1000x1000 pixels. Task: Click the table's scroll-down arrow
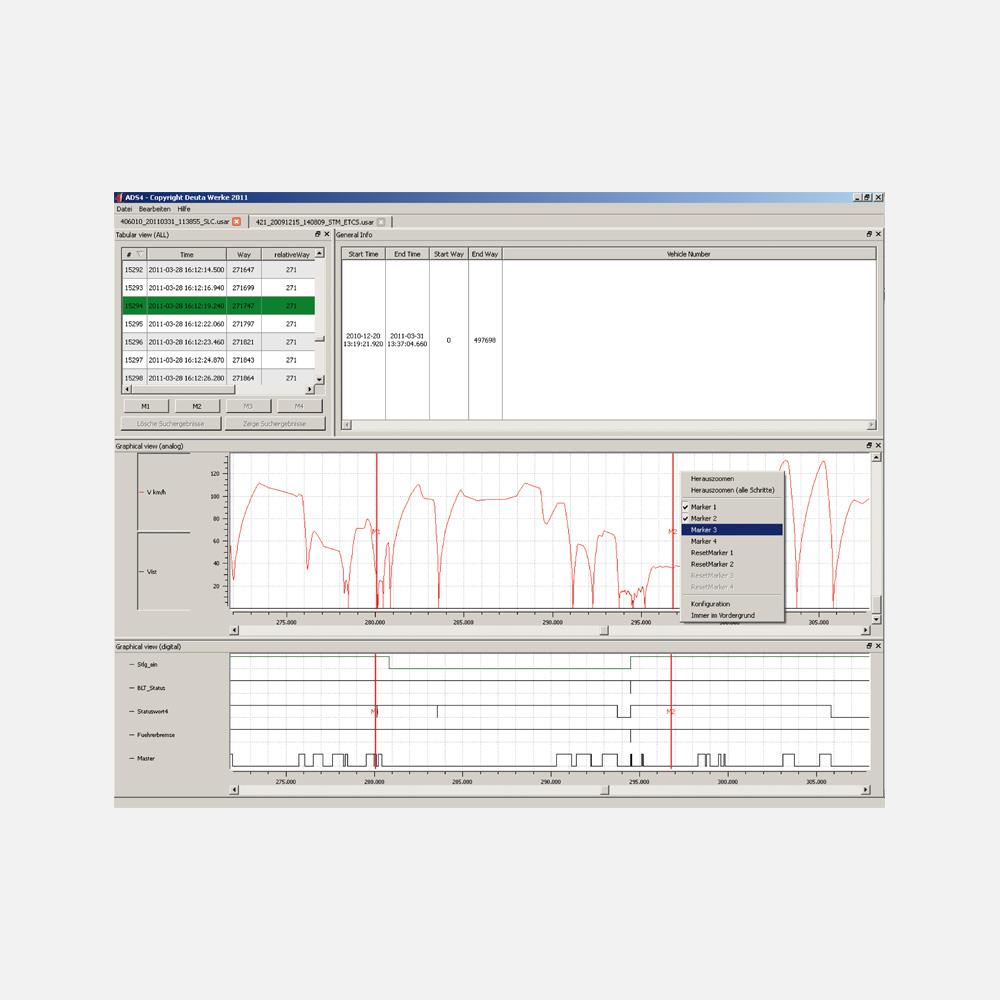pos(320,379)
